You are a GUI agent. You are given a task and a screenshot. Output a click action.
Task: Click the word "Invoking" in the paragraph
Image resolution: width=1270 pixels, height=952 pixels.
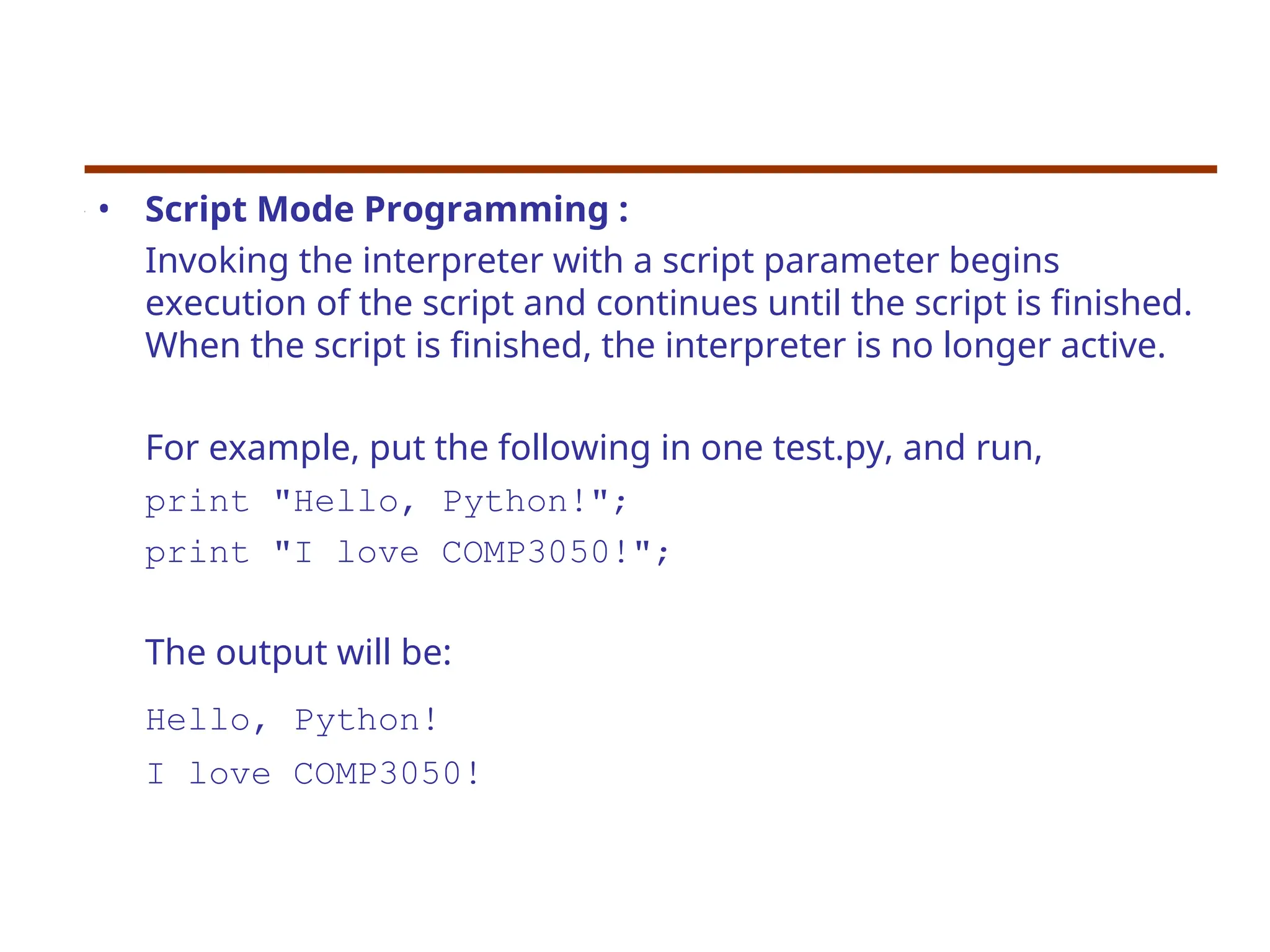216,260
